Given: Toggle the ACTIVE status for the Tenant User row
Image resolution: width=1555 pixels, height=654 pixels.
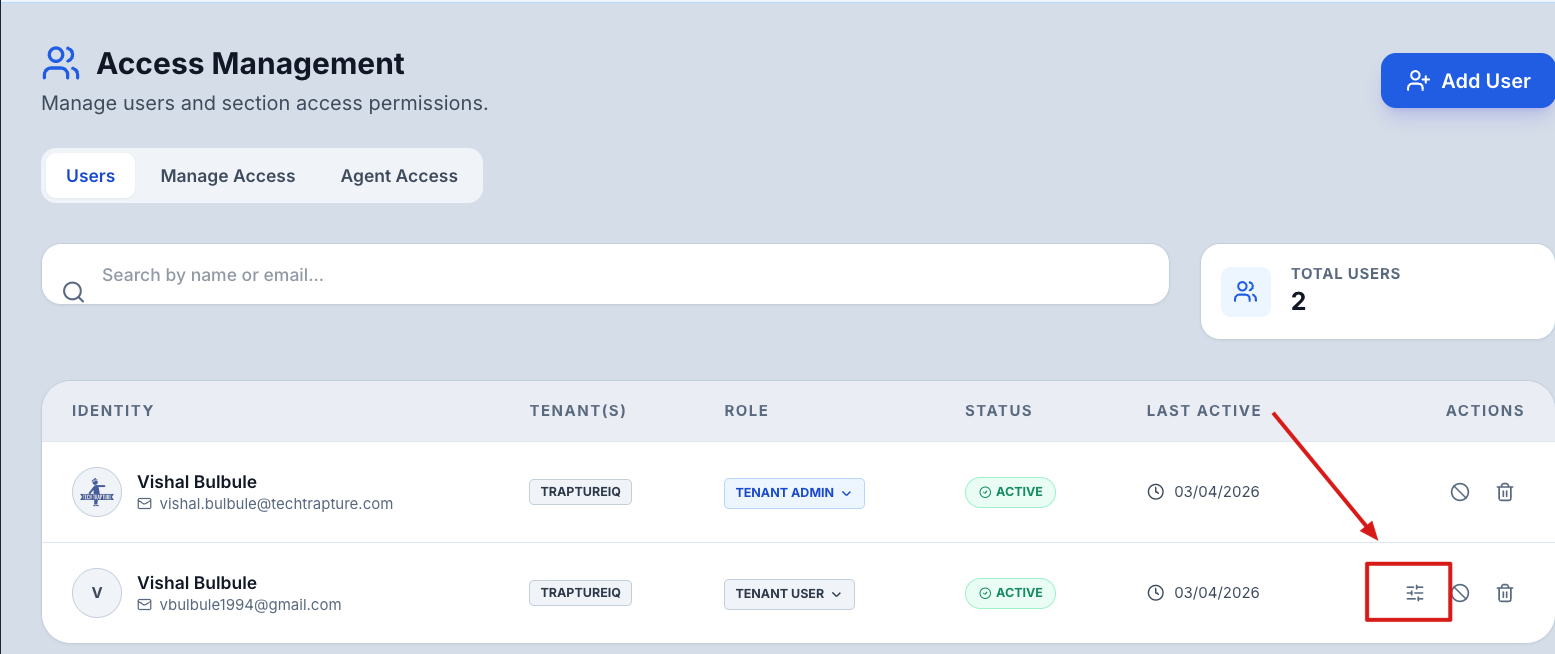Looking at the screenshot, I should pos(1010,592).
